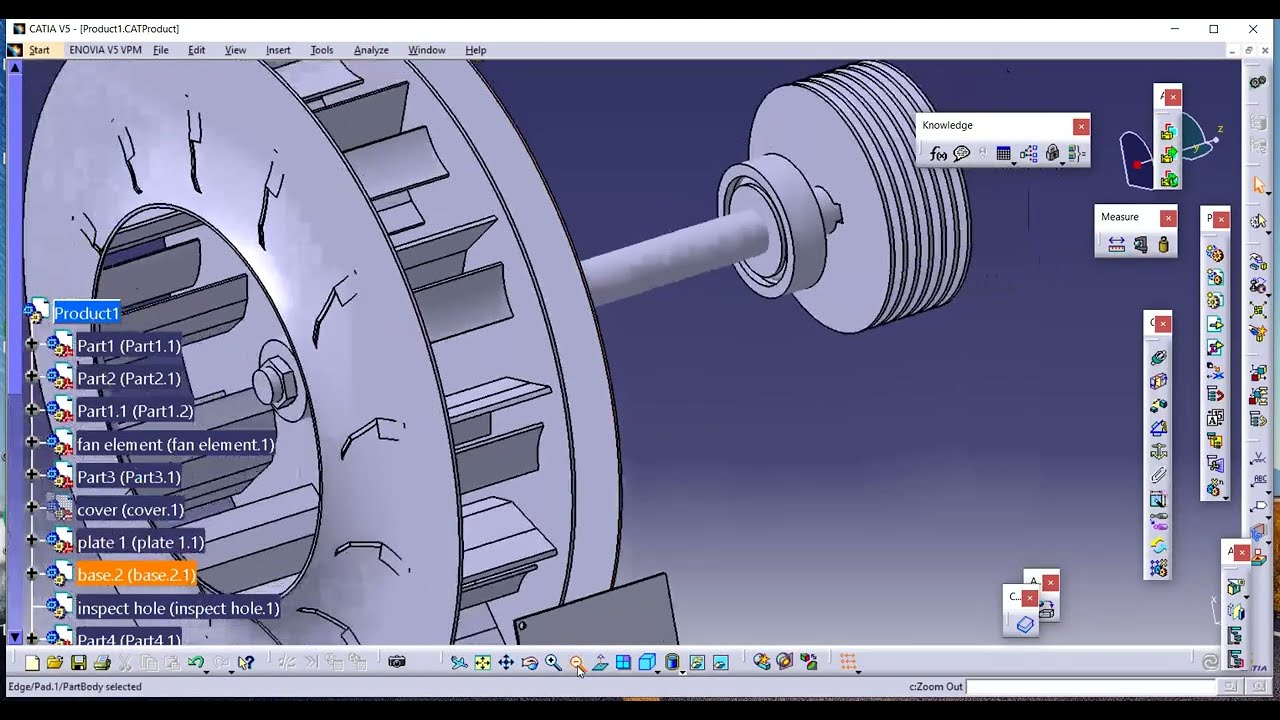
Task: Click the Select arrow tool icon
Action: point(1259,186)
